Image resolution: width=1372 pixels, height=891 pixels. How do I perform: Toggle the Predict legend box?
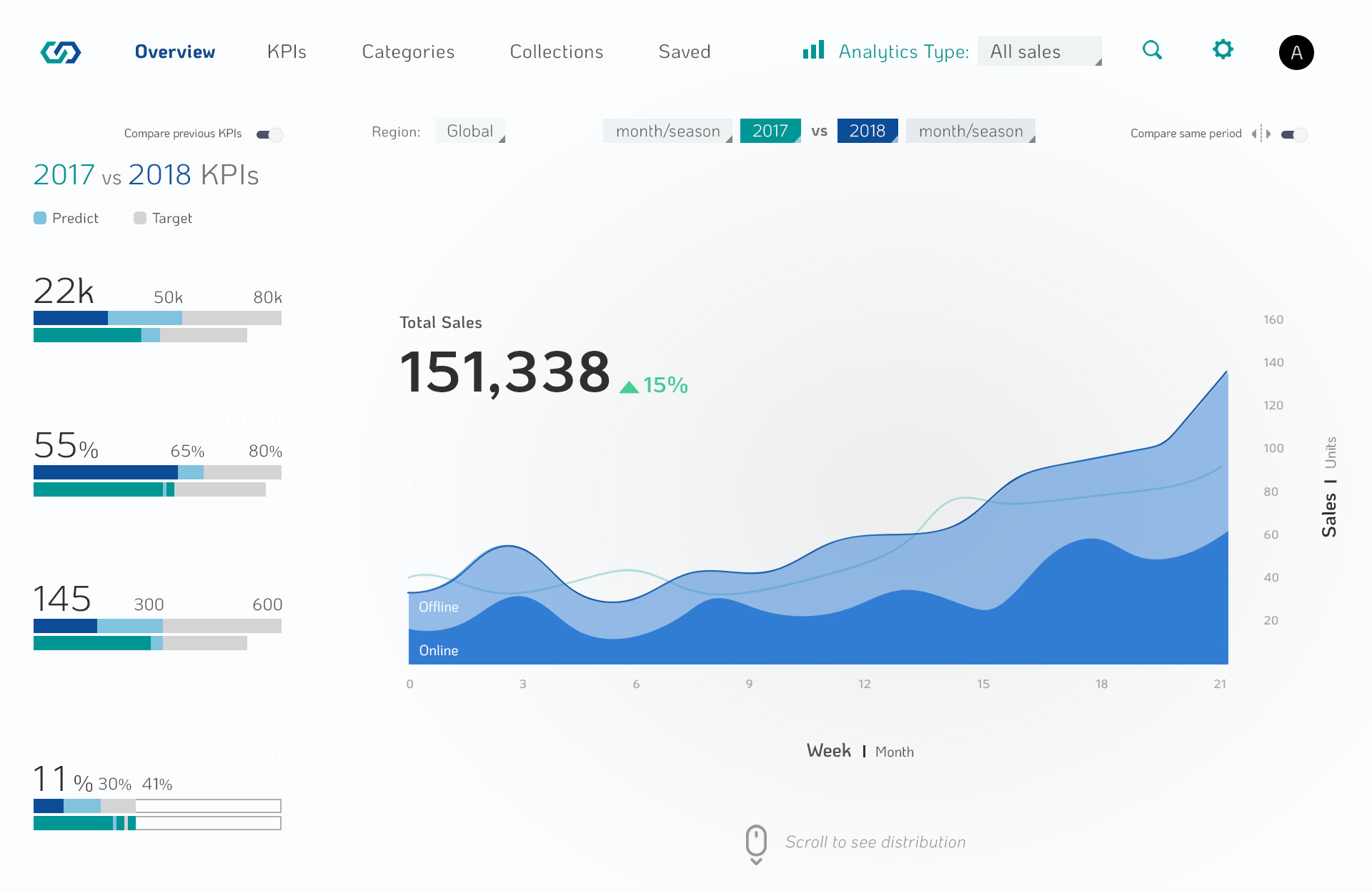pyautogui.click(x=40, y=218)
